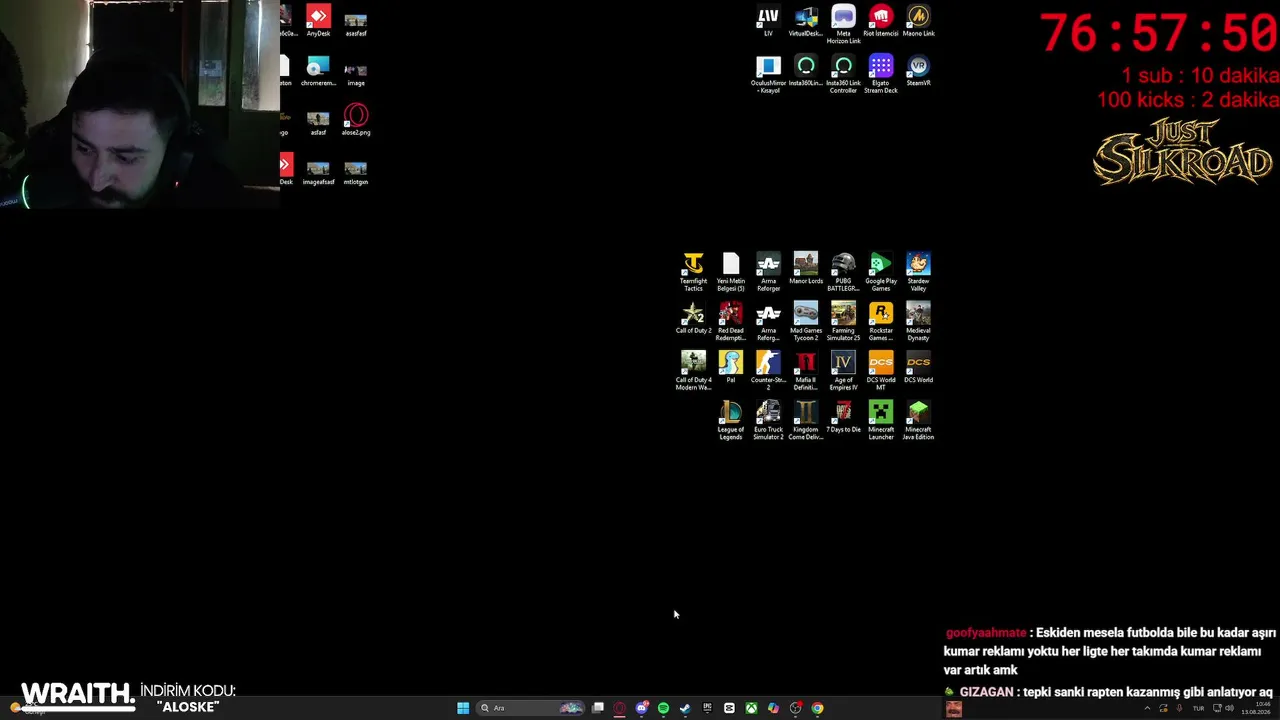The height and width of the screenshot is (720, 1280).
Task: Launch the DCS World MT shortcut
Action: [x=881, y=371]
